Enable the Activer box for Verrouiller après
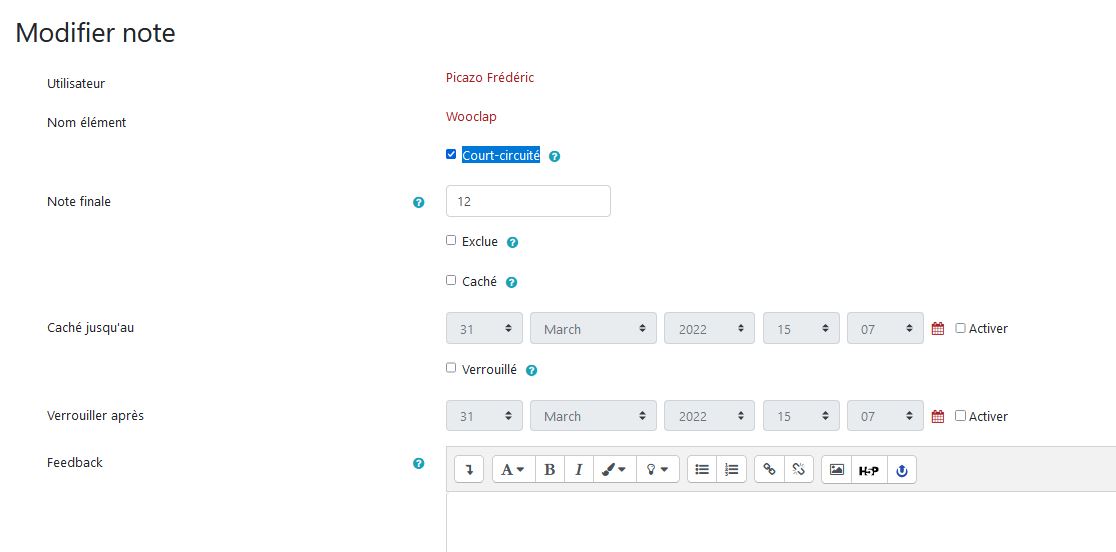The width and height of the screenshot is (1116, 552). click(x=960, y=416)
